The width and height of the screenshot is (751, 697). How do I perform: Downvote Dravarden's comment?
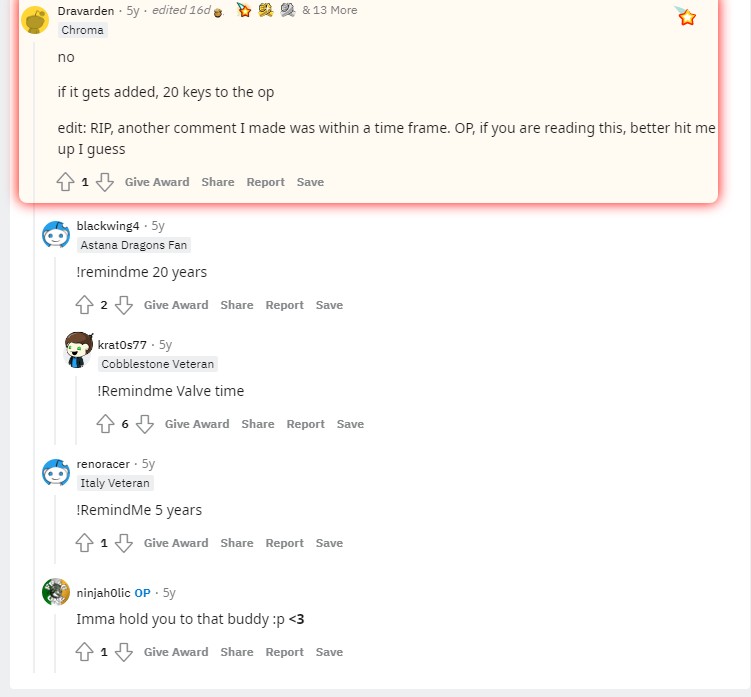[x=105, y=182]
